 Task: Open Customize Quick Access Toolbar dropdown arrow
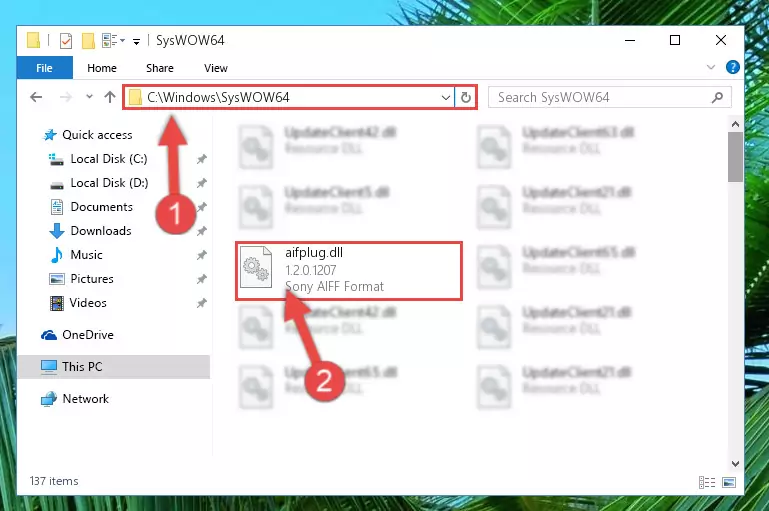pos(136,42)
